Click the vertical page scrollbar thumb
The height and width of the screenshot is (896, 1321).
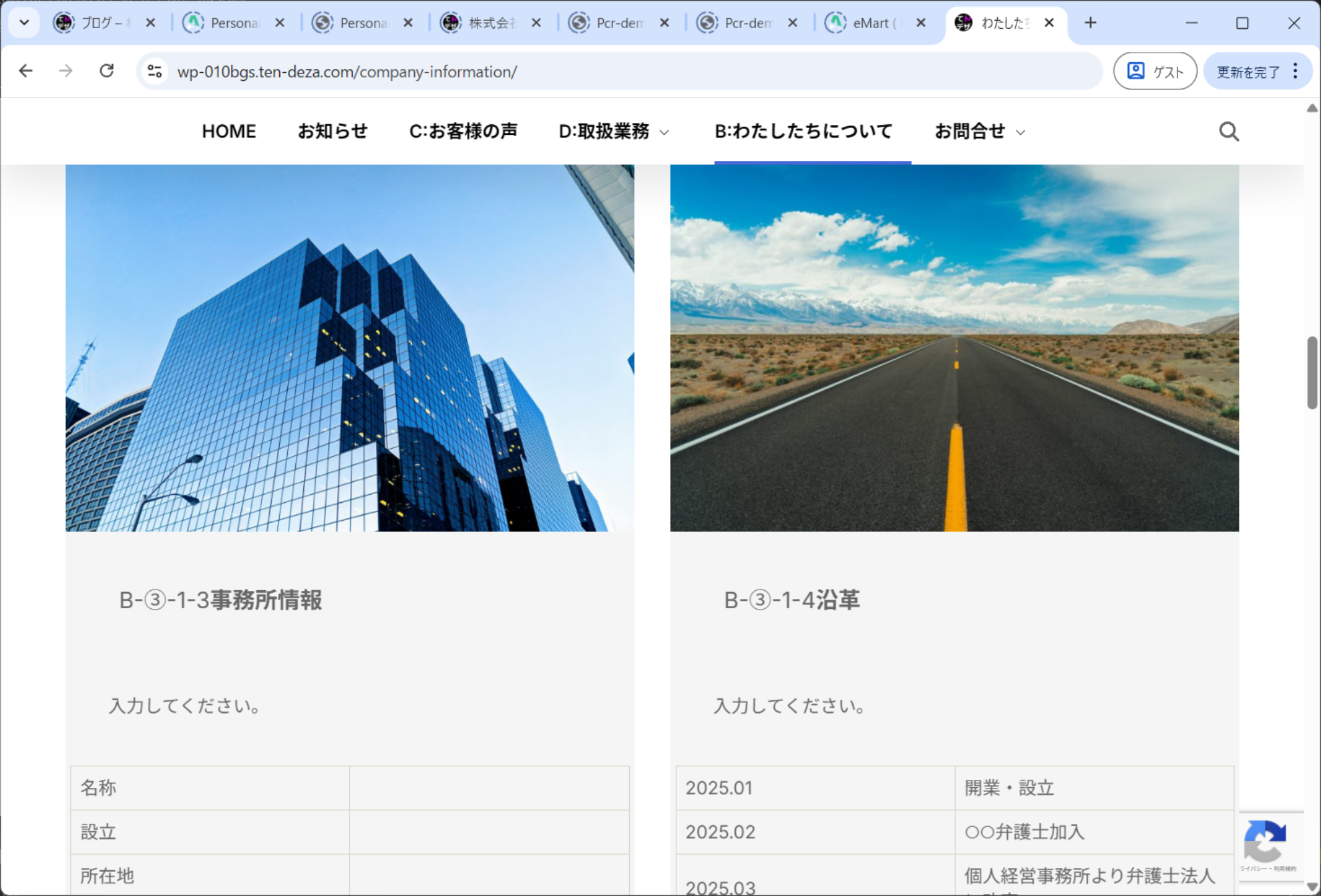[x=1312, y=373]
